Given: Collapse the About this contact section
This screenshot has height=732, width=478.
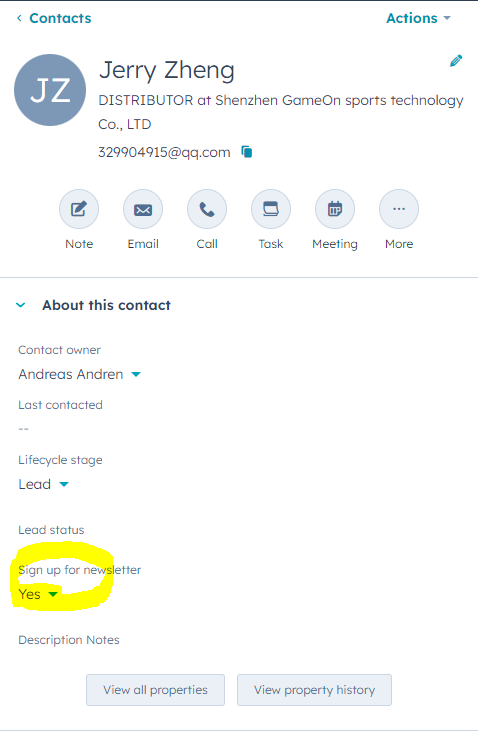Looking at the screenshot, I should point(21,305).
